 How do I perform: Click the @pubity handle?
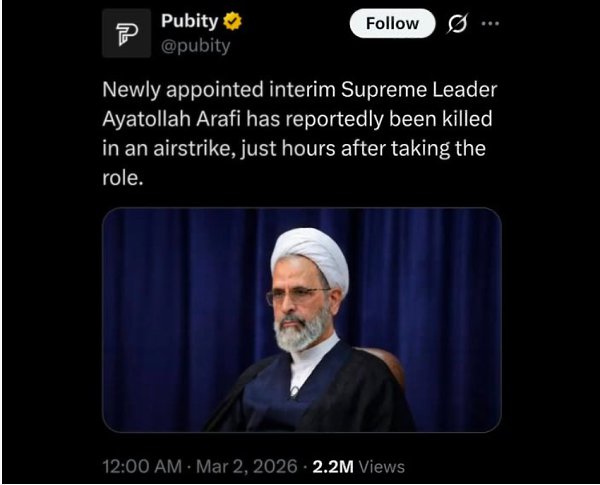(x=193, y=44)
